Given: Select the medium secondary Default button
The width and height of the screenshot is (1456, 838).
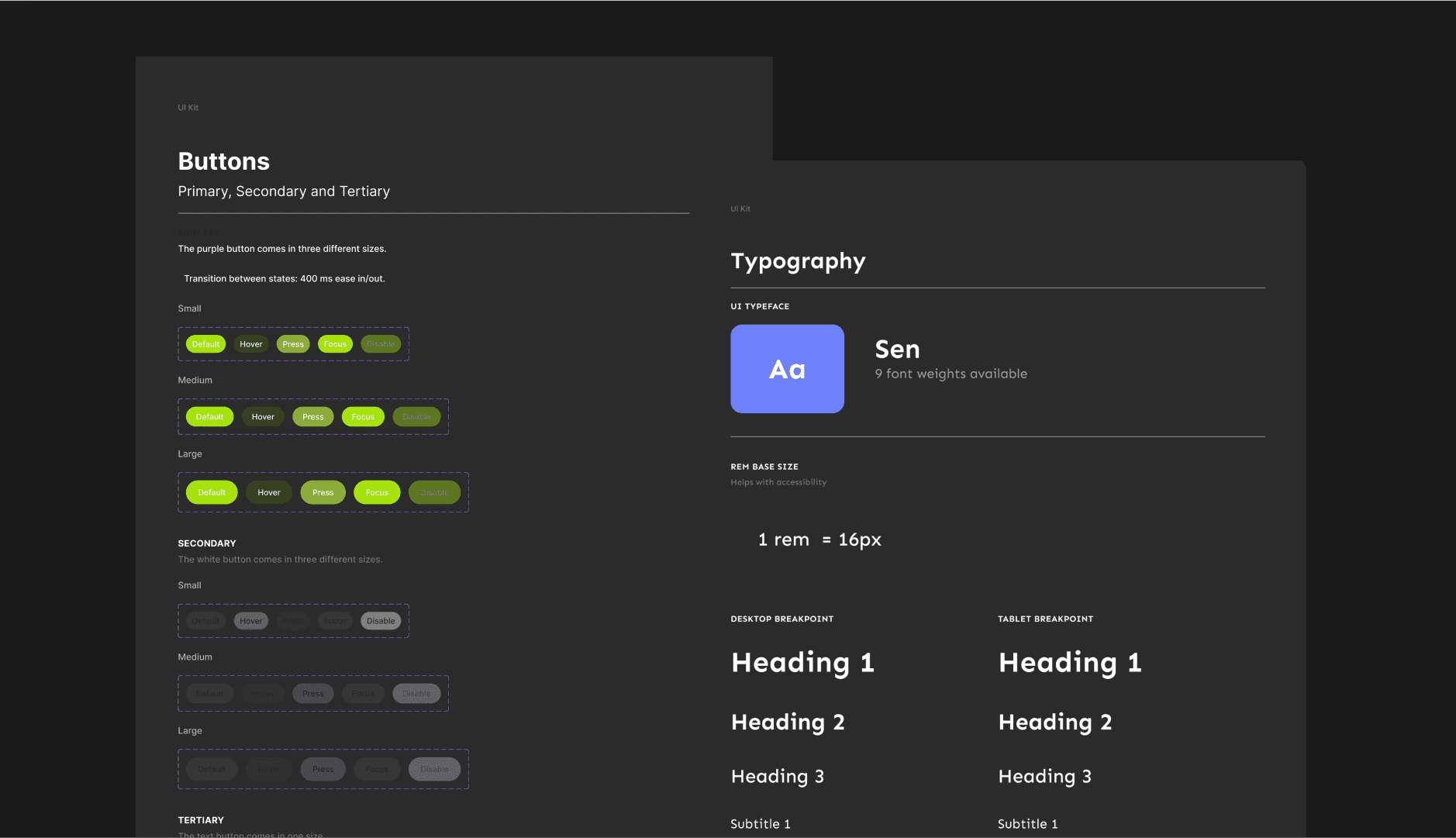Looking at the screenshot, I should 209,694.
